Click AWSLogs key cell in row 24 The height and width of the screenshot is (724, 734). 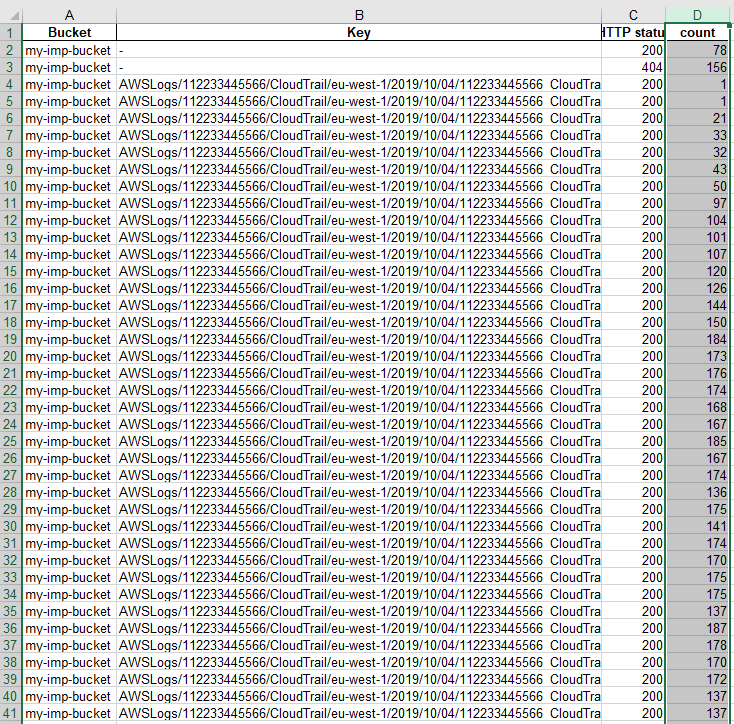click(359, 424)
